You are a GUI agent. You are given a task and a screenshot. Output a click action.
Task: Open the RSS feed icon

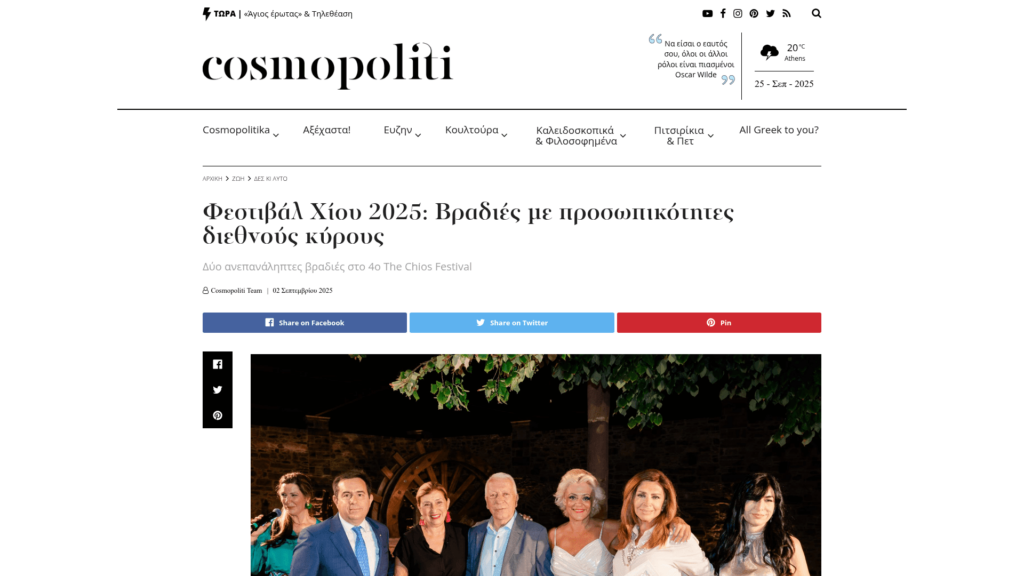786,14
